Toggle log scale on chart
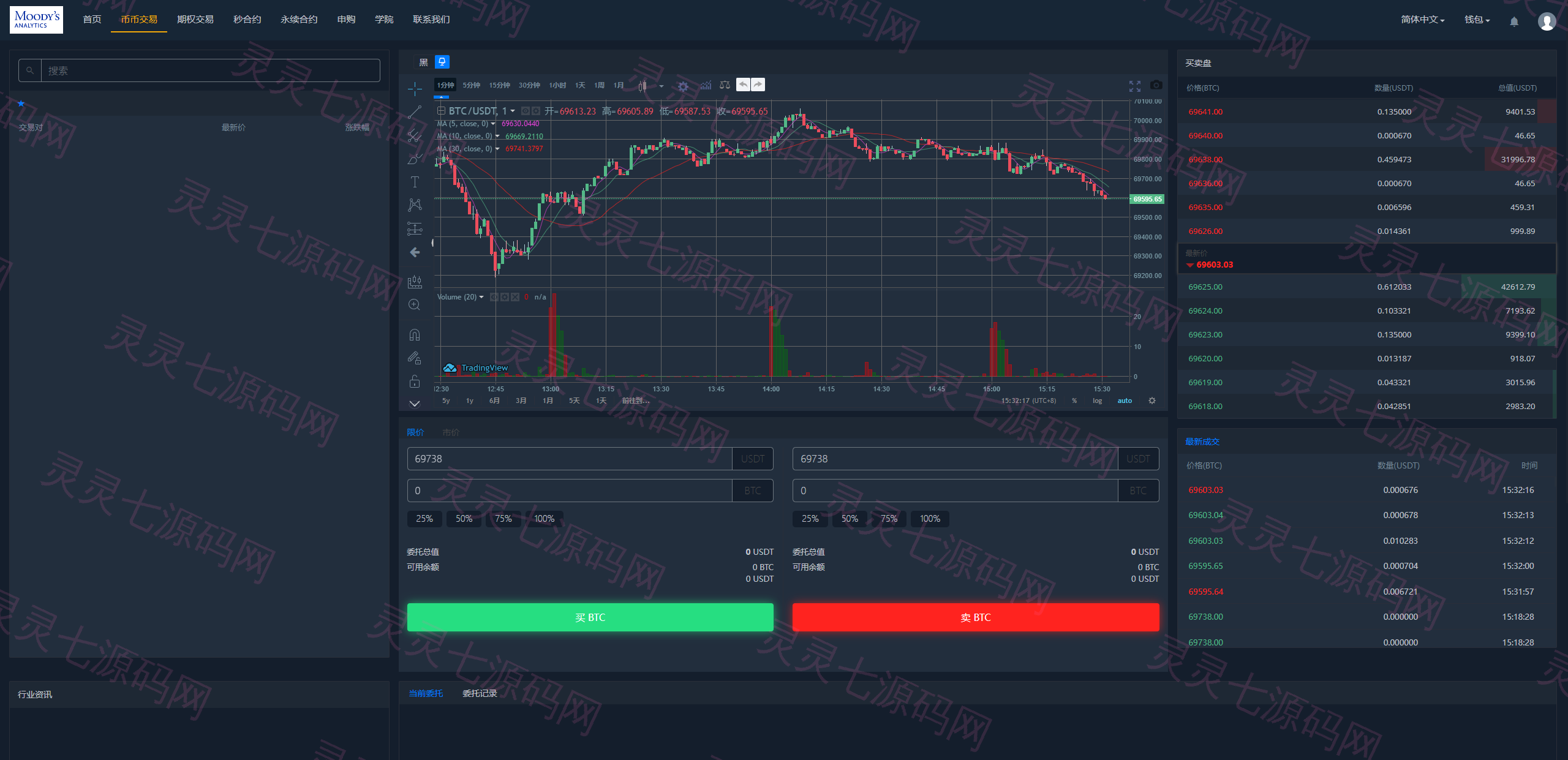The image size is (1568, 760). (x=1097, y=401)
